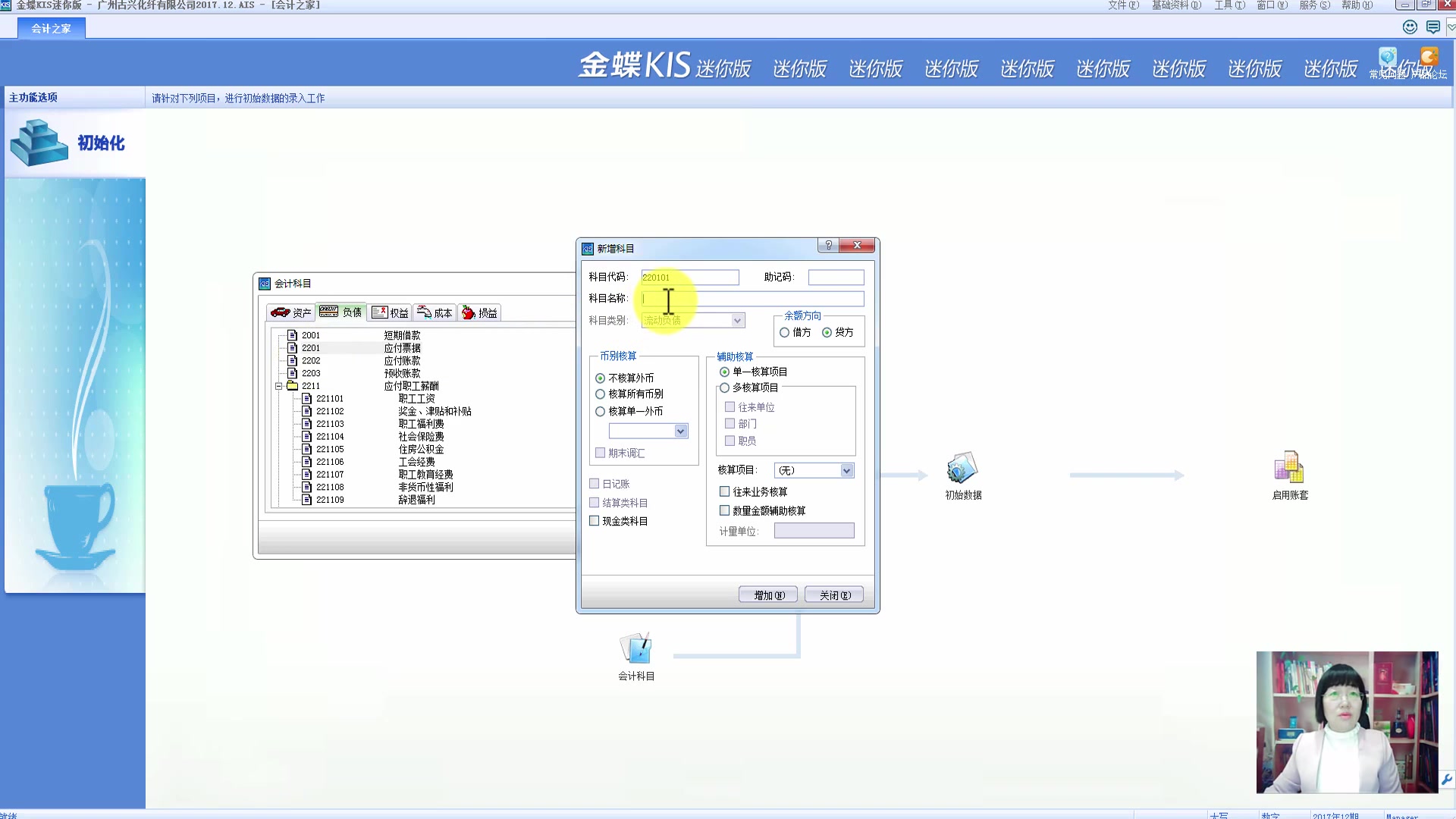This screenshot has height=819, width=1456.
Task: Click the smiley face feedback icon
Action: [1410, 27]
